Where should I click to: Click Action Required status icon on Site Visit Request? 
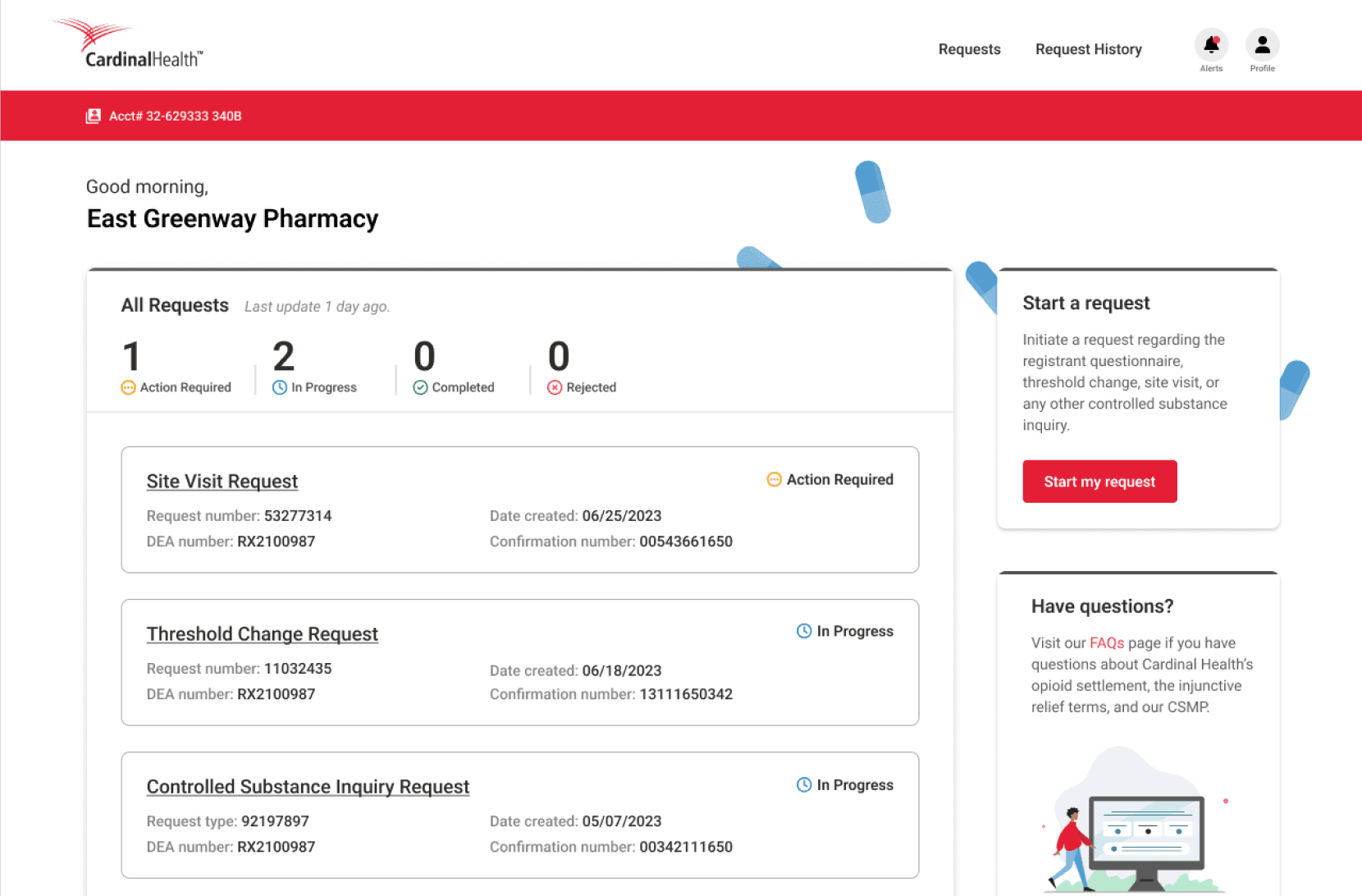pyautogui.click(x=774, y=479)
